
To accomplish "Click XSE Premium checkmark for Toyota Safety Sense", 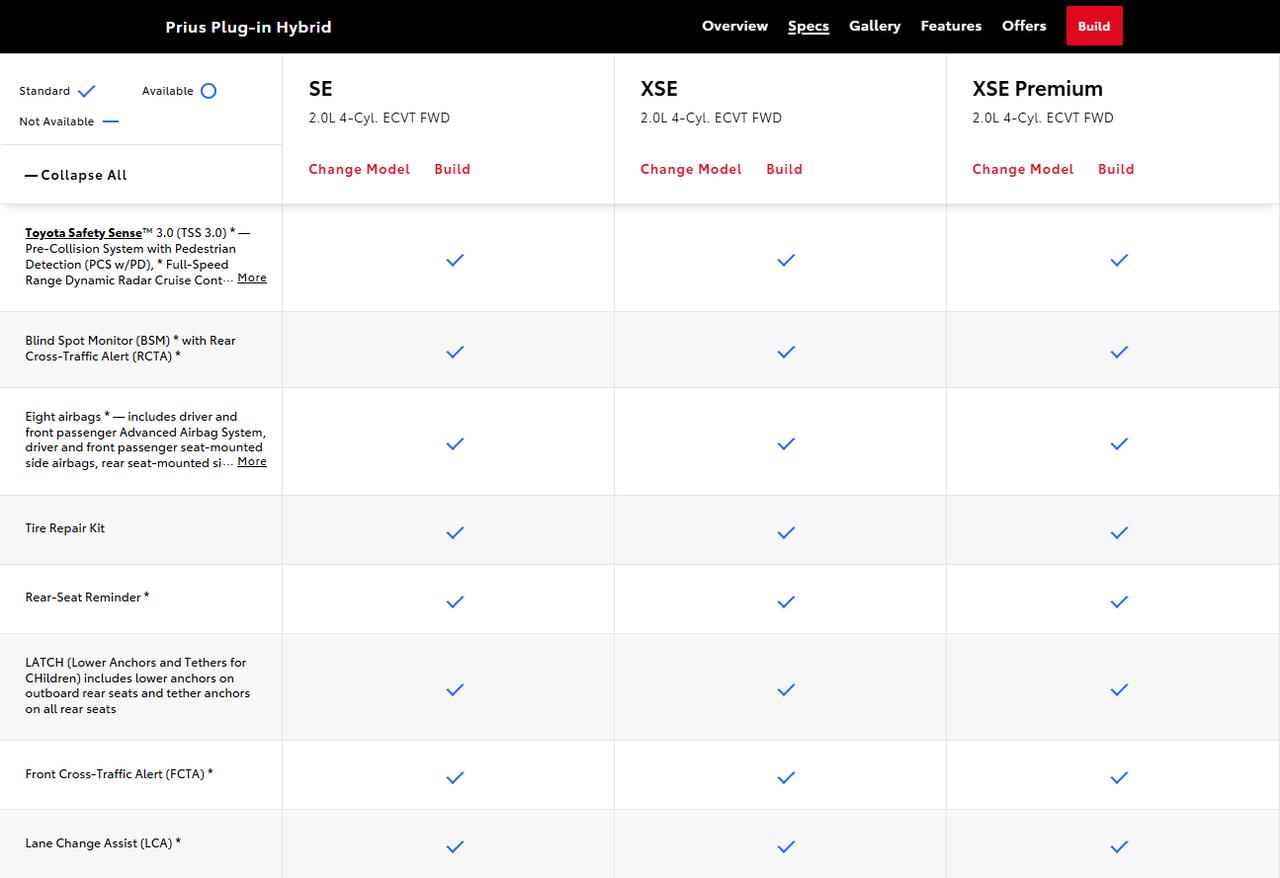I will point(1119,260).
